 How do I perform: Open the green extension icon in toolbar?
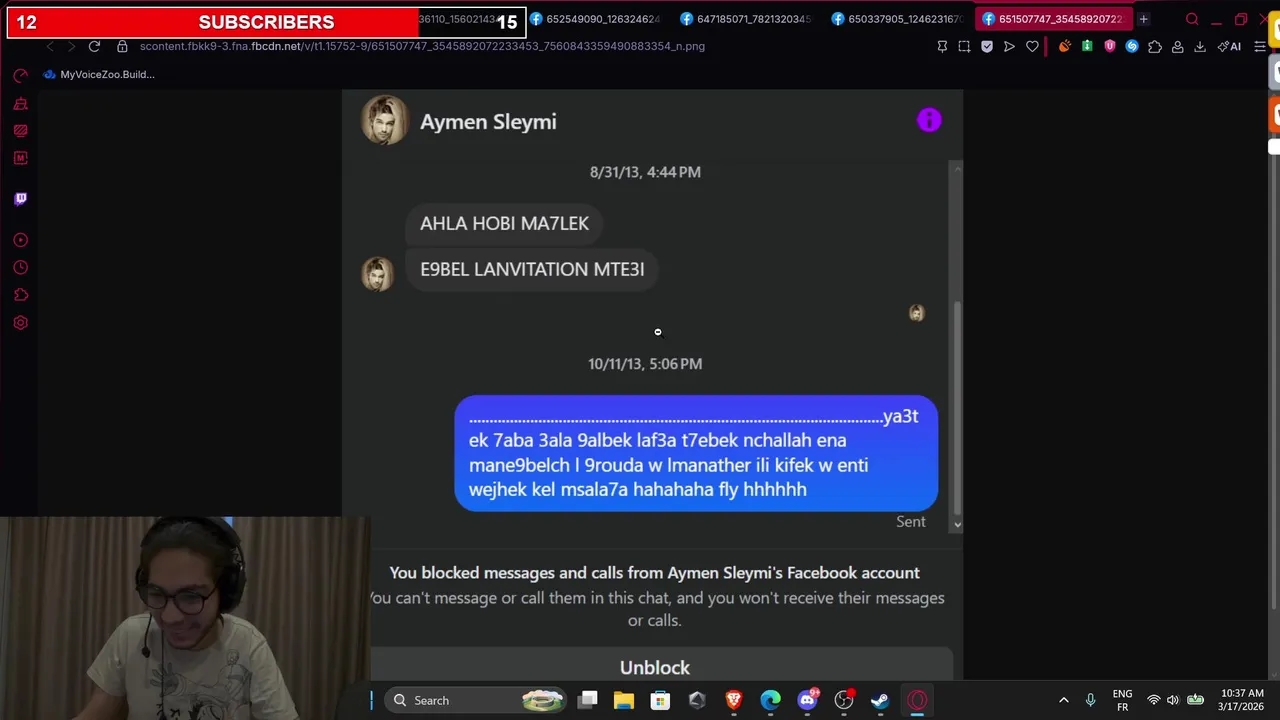coord(1087,46)
